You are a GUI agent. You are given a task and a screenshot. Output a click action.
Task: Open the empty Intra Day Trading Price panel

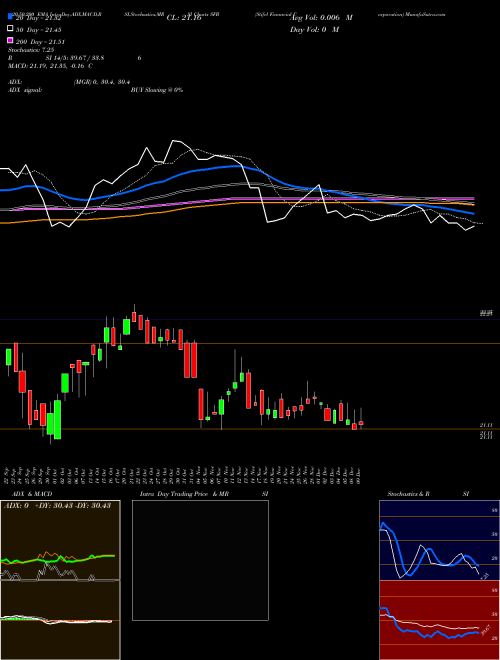point(200,560)
